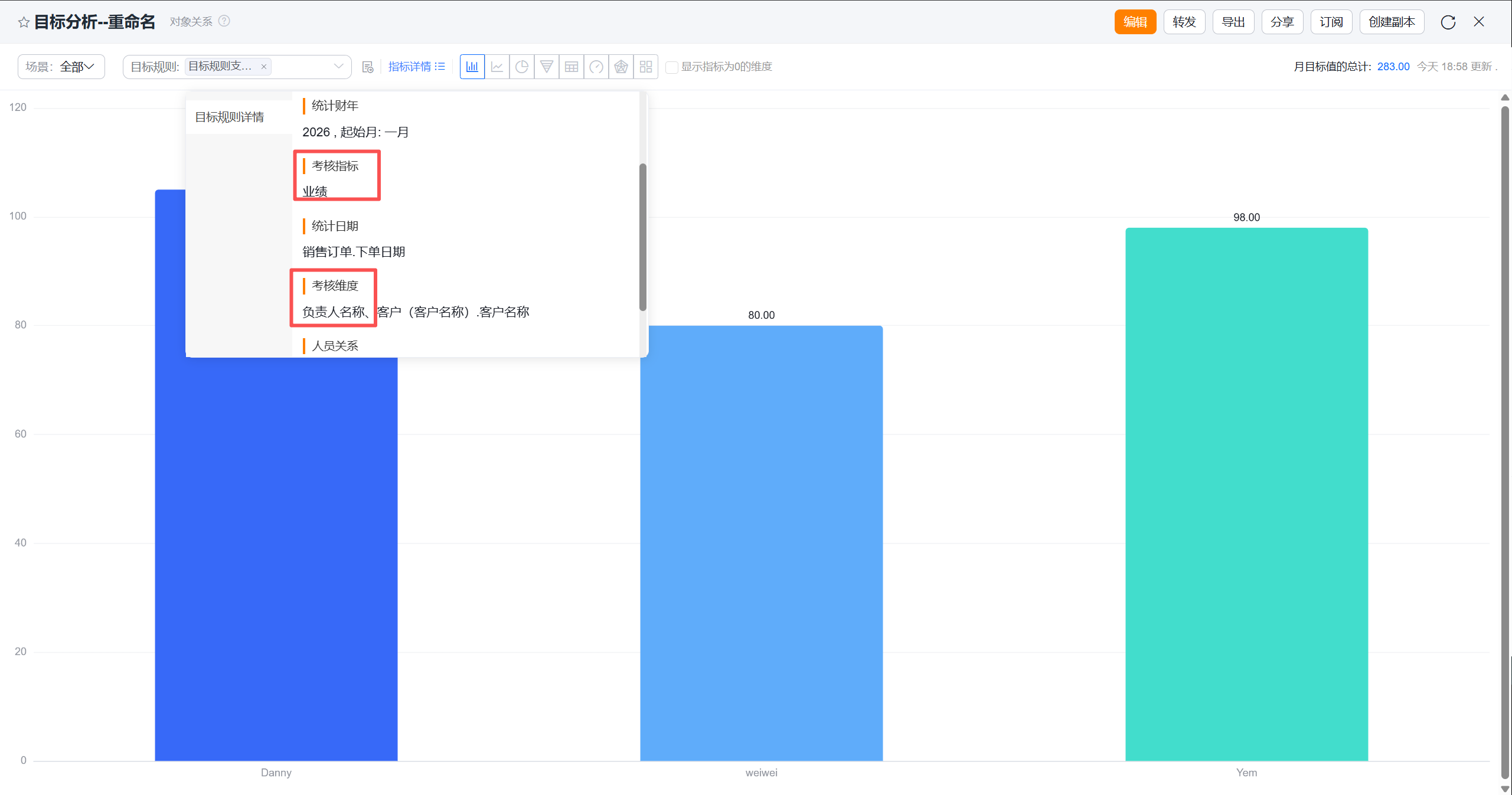Click the Yem bar in the chart
The height and width of the screenshot is (795, 1512).
click(1247, 494)
